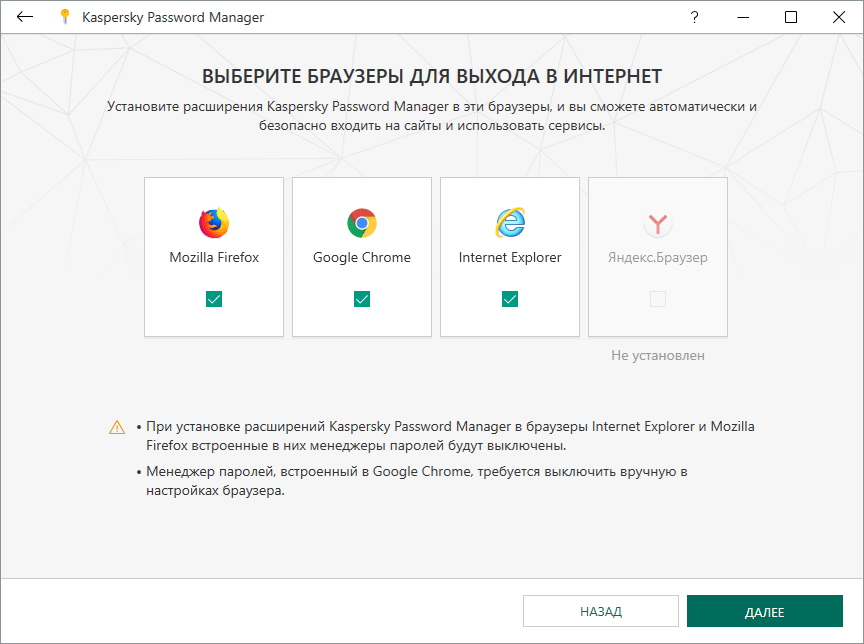Viewport: 864px width, 644px height.
Task: Click the disabled Яндекс.Браузер checkbox
Action: pyautogui.click(x=658, y=299)
